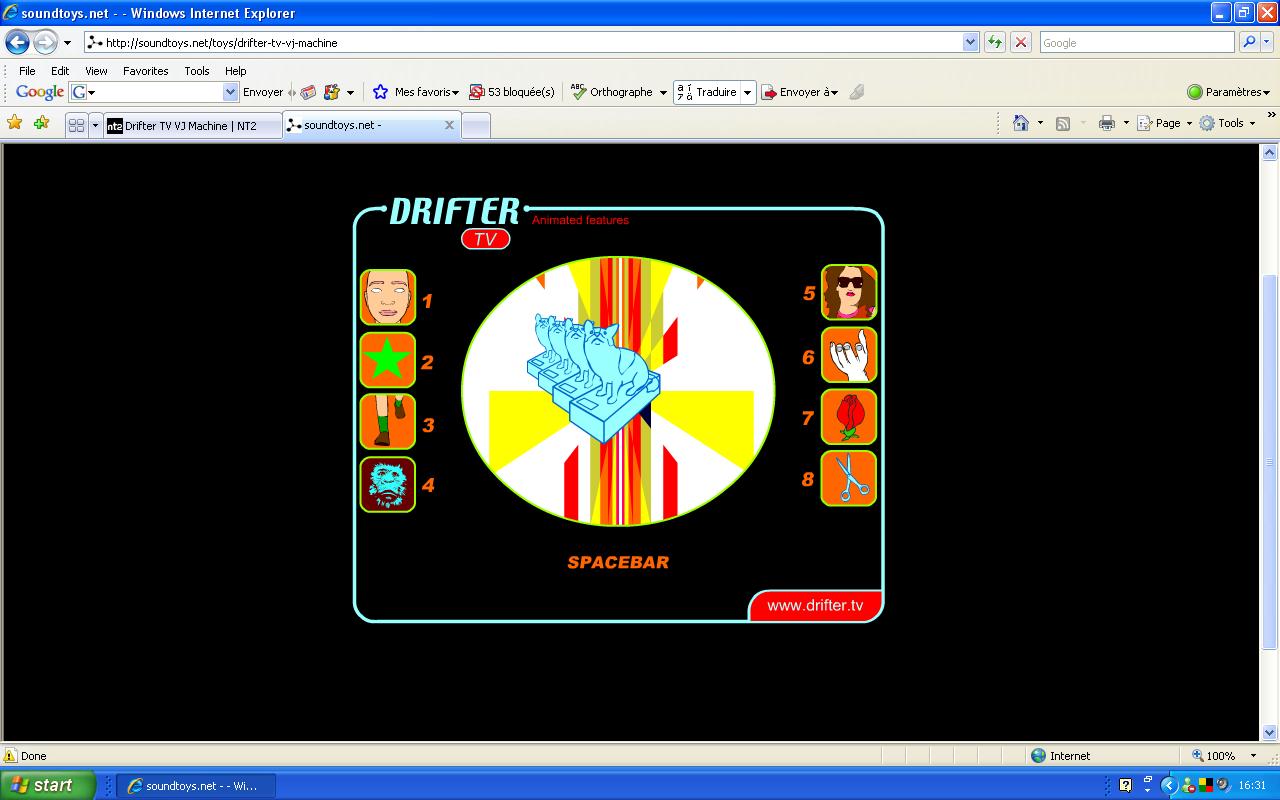Open a new blank tab
This screenshot has width=1280, height=800.
476,126
